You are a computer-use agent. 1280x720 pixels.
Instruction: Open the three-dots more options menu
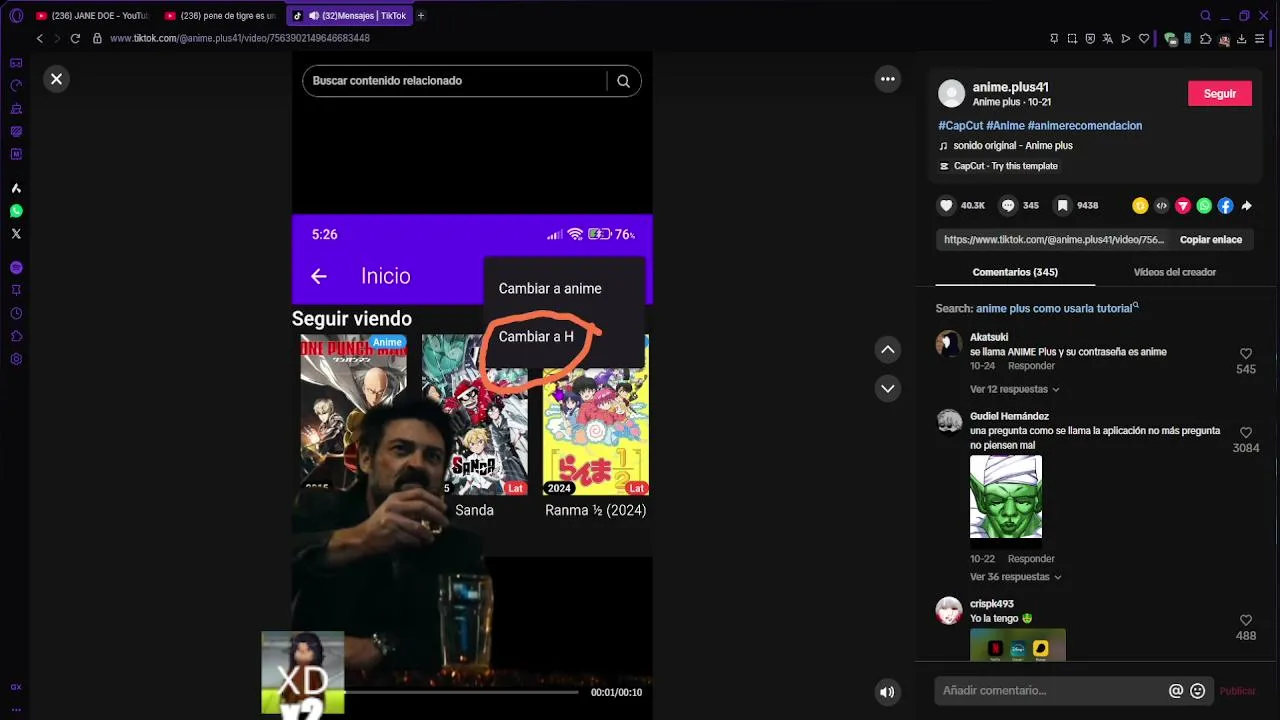[887, 79]
